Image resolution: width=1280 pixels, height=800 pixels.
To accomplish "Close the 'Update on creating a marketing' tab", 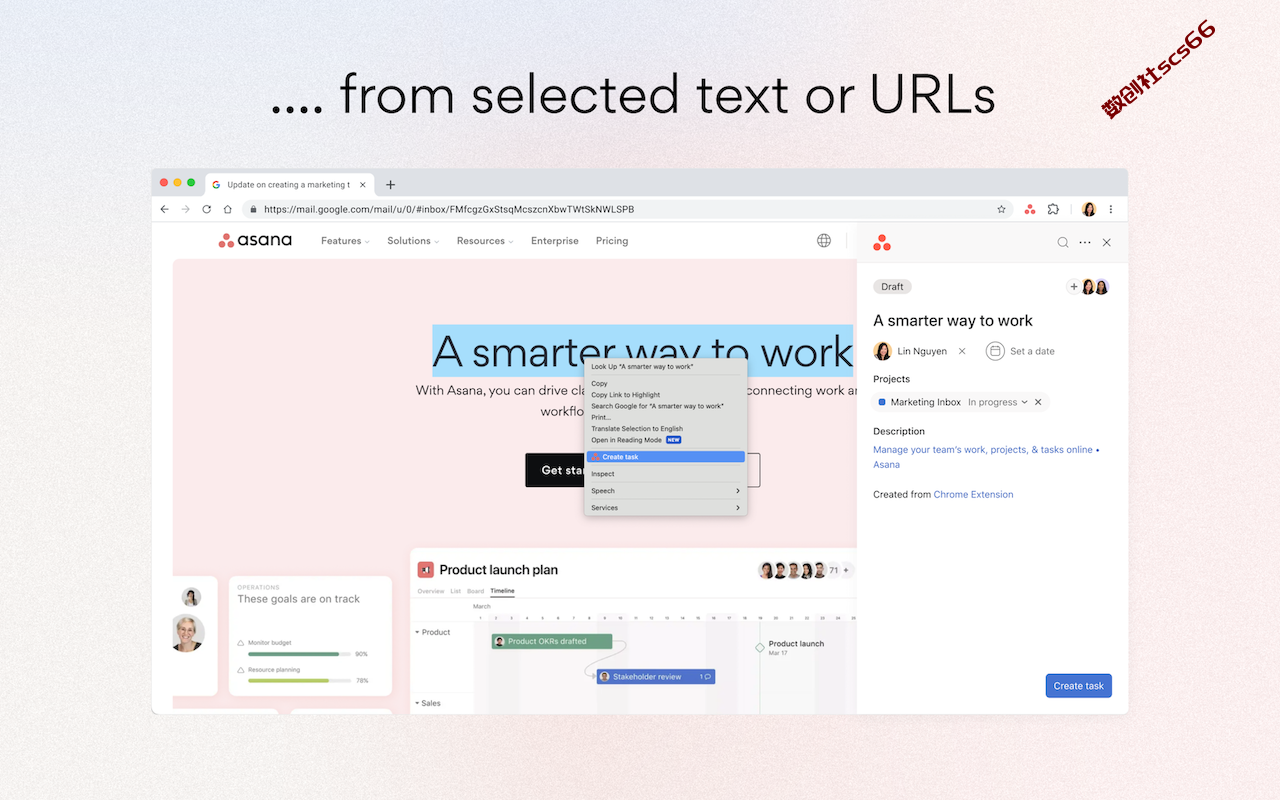I will coord(363,184).
